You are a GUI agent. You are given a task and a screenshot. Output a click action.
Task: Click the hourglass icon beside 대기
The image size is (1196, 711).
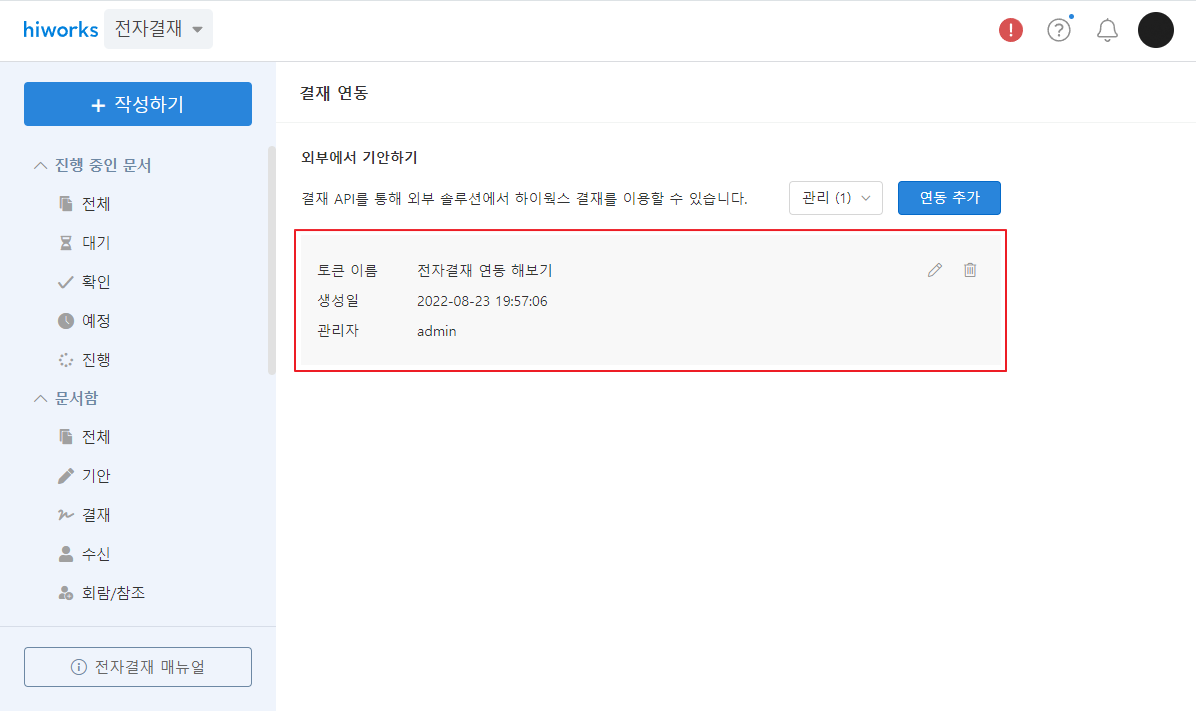click(66, 243)
